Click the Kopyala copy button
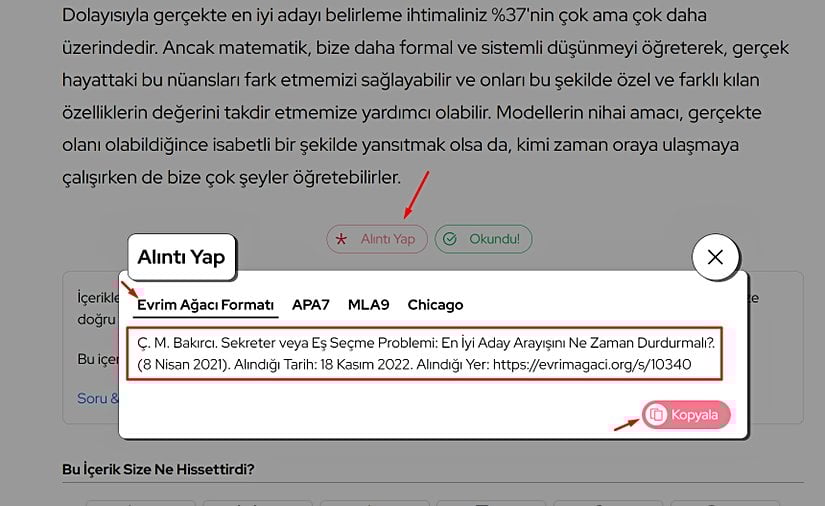825x506 pixels. (686, 414)
